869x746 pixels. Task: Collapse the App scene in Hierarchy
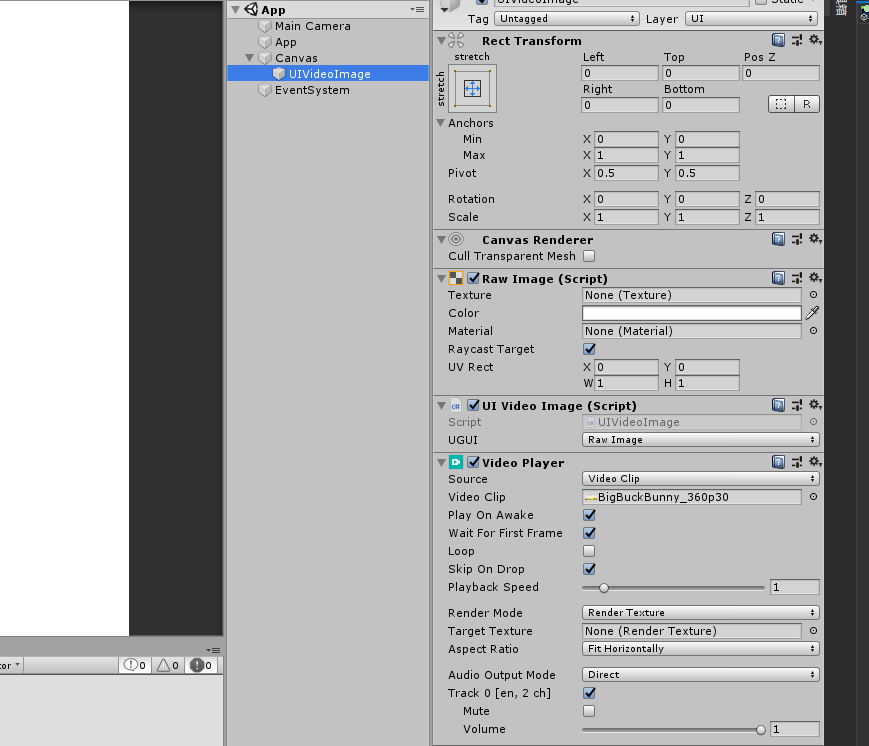(236, 9)
